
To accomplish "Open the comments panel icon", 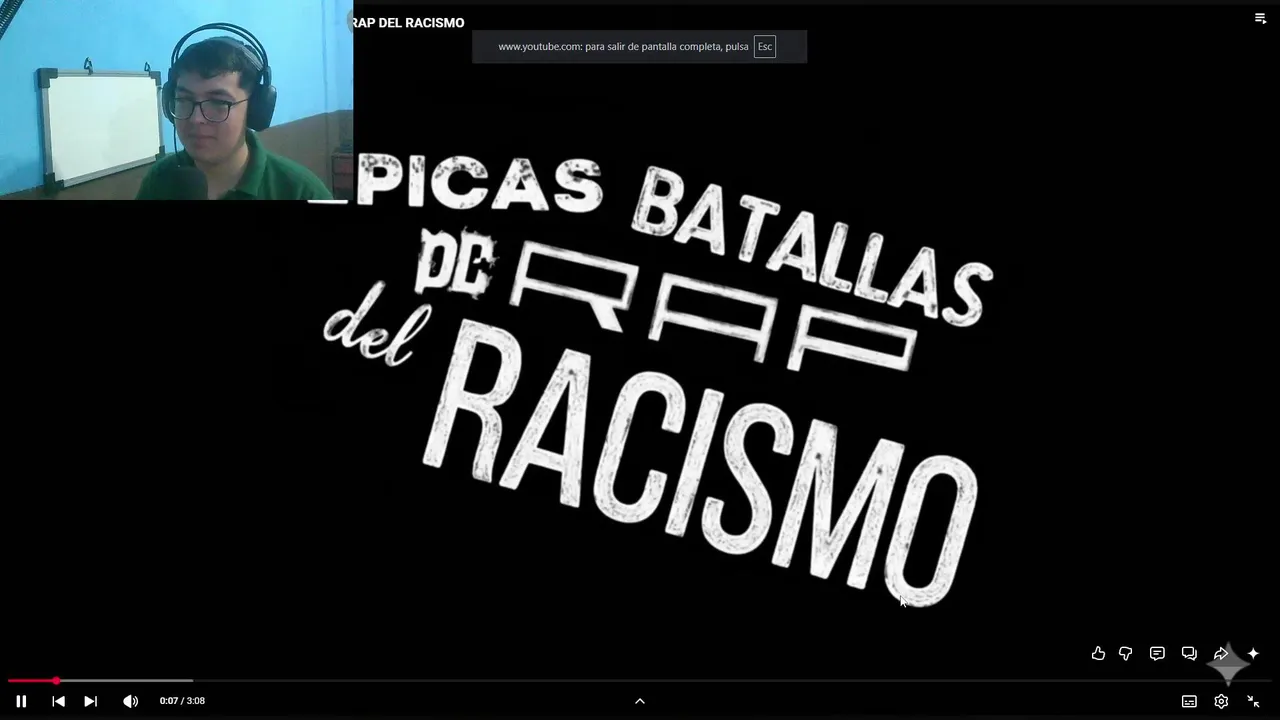I will 1157,653.
